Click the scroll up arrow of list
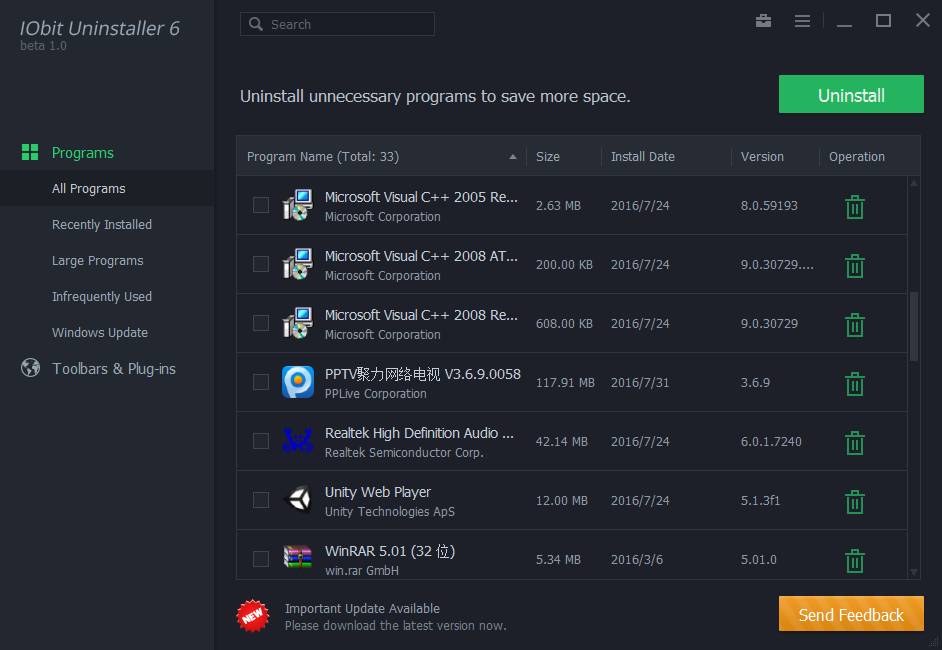The width and height of the screenshot is (942, 650). pos(914,184)
